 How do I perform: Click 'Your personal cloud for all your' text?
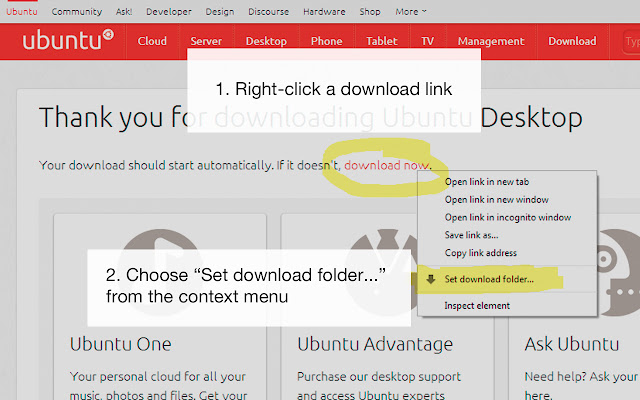click(x=158, y=376)
